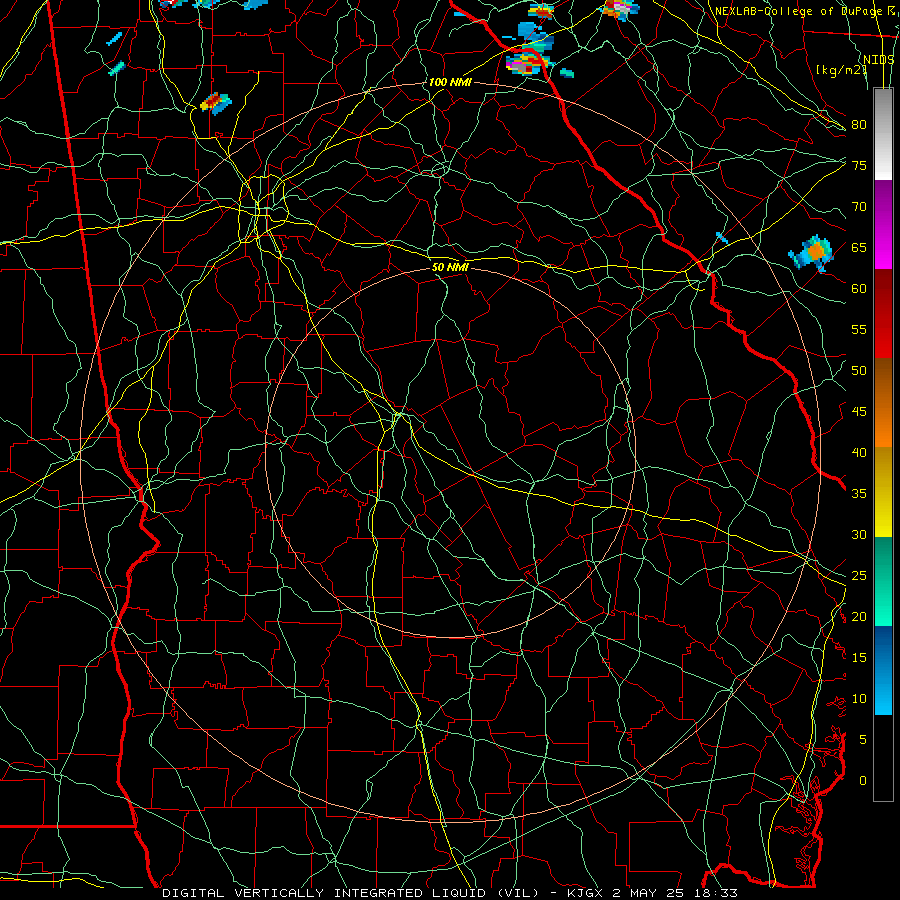Click the Digital Vertically Integrated Liquid title caption
Image resolution: width=900 pixels, height=900 pixels.
tap(449, 893)
